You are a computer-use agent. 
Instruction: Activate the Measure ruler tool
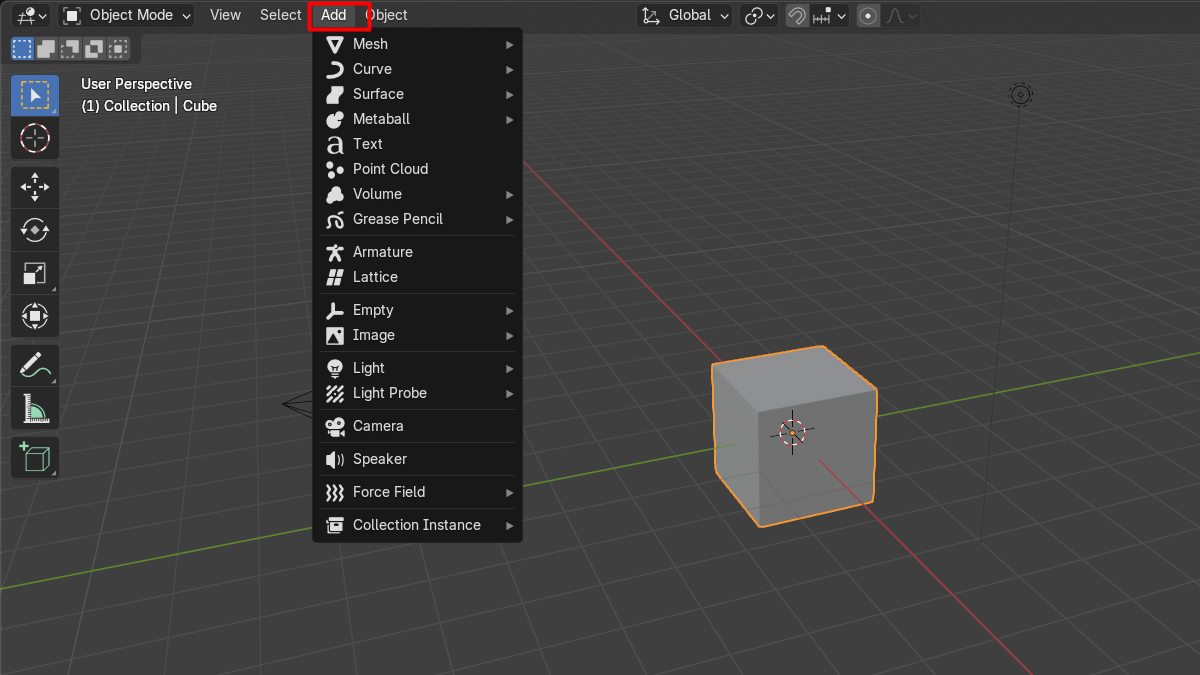[x=35, y=408]
